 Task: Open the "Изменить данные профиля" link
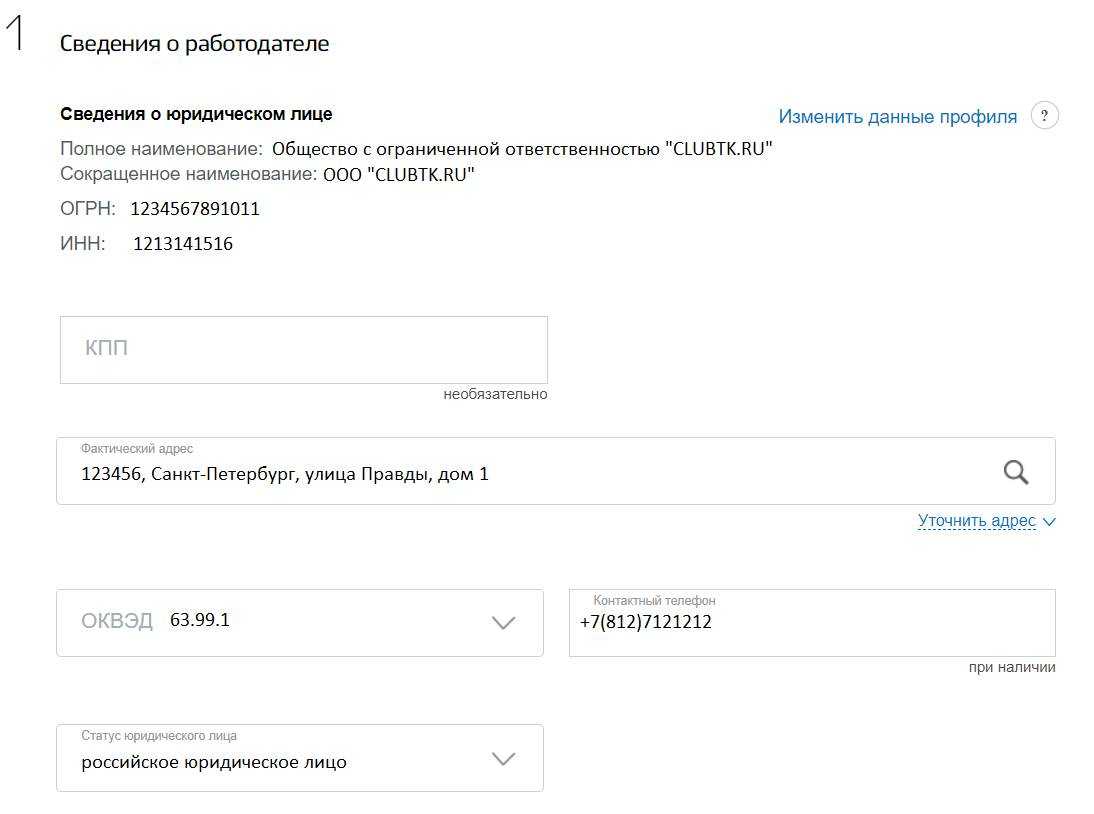coord(897,117)
